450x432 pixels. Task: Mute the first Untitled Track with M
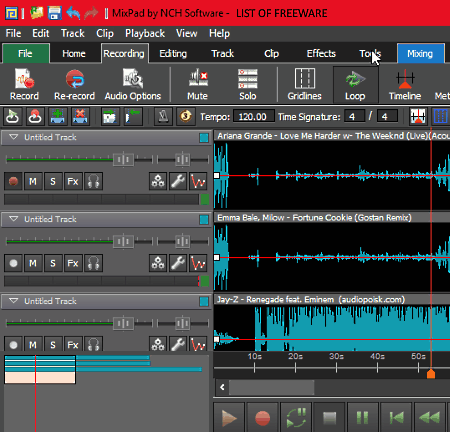(33, 181)
